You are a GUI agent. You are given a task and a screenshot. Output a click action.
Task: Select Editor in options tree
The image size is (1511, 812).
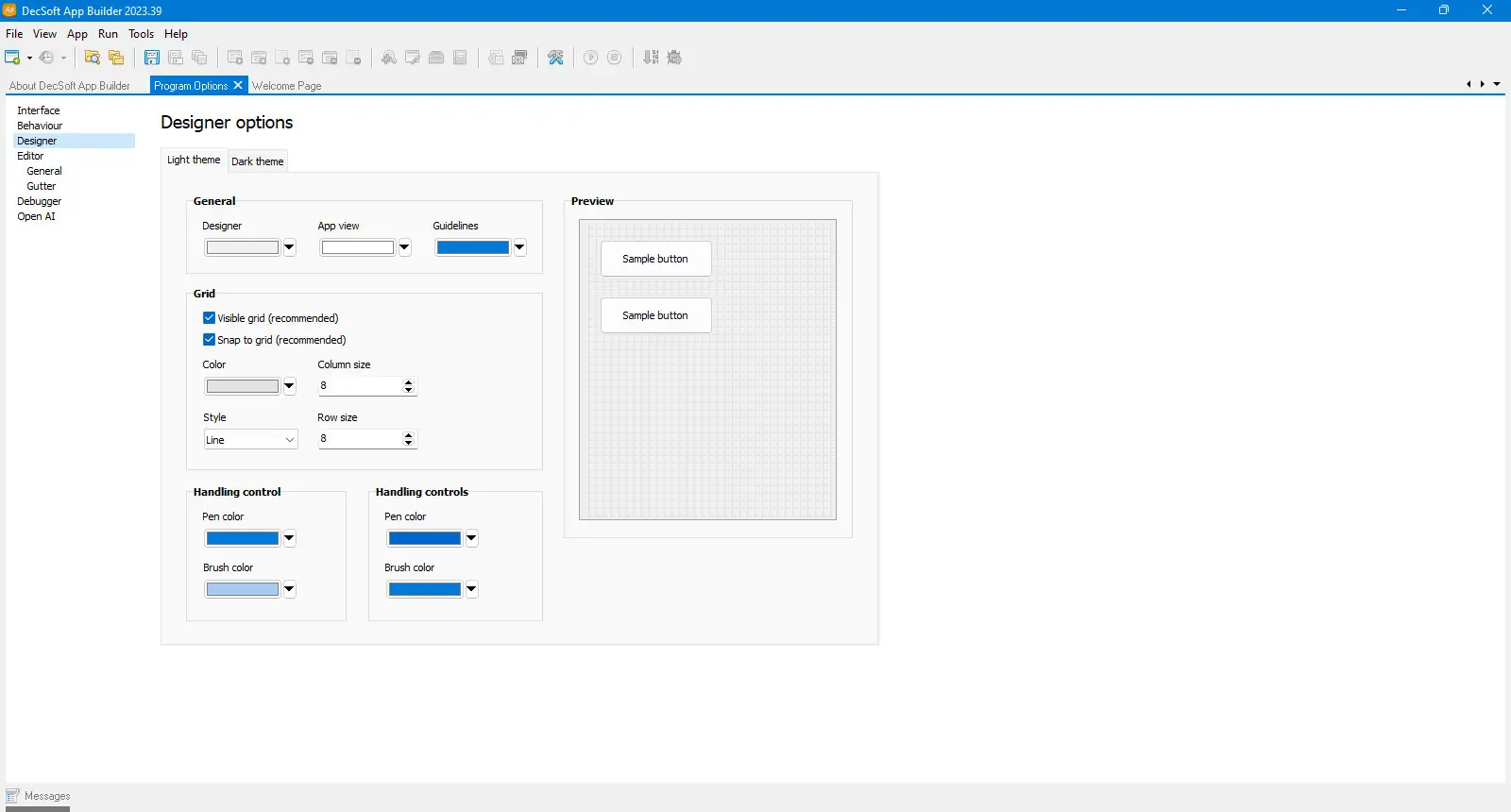30,156
